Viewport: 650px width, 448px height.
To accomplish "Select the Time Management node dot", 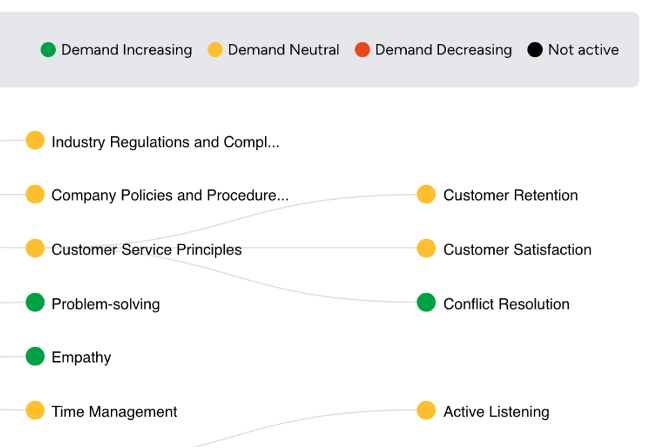I will pos(35,410).
